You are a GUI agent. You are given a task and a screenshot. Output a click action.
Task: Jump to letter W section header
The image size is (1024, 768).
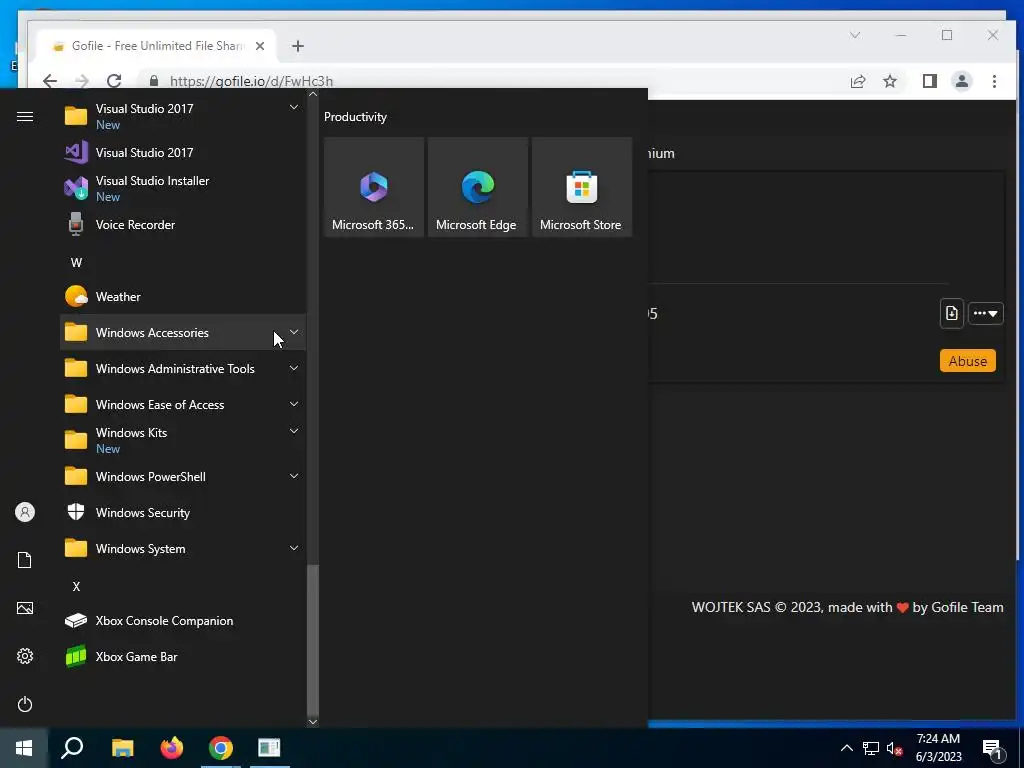click(x=76, y=263)
